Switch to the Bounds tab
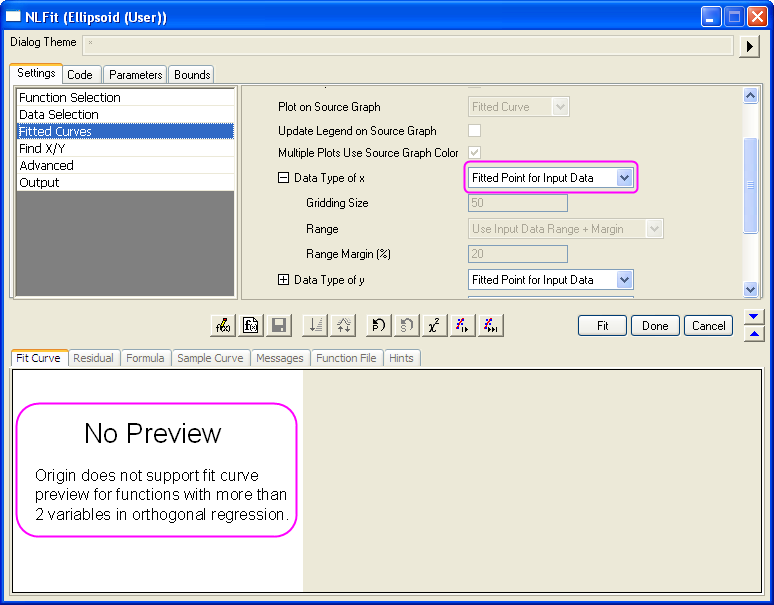Screen dimensions: 774x605 tap(191, 75)
